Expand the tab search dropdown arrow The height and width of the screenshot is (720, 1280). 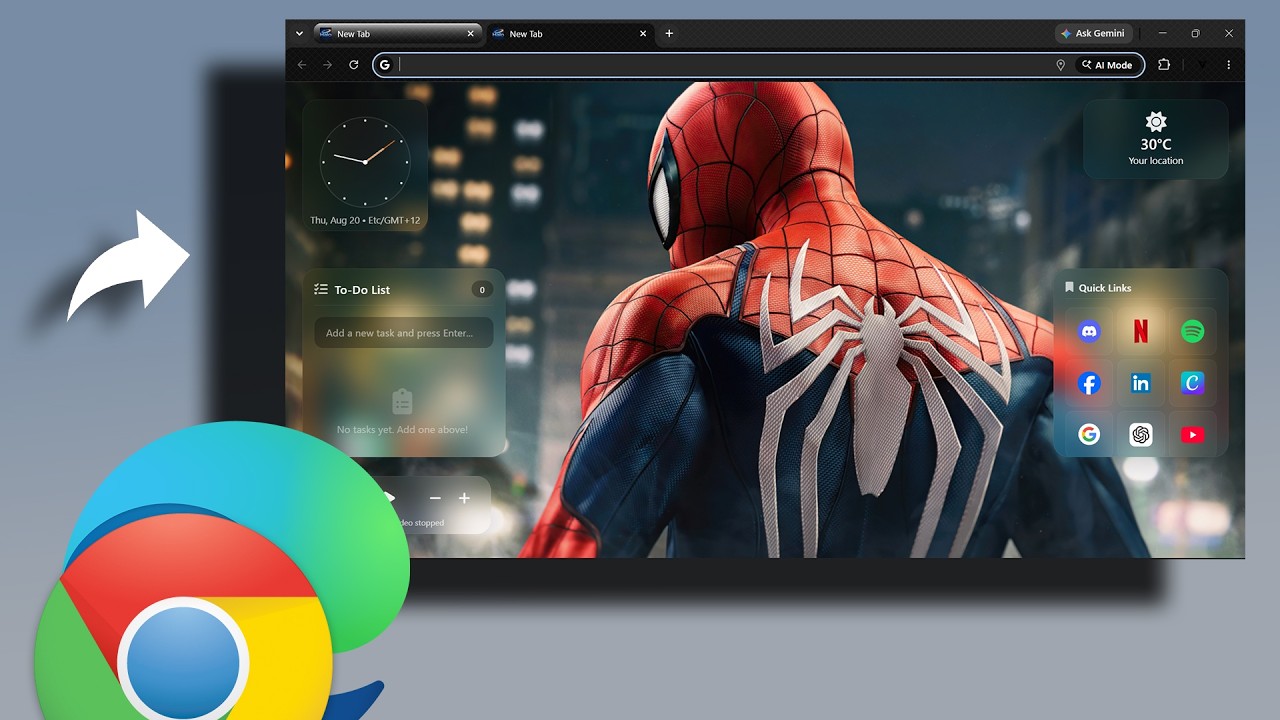pyautogui.click(x=299, y=33)
